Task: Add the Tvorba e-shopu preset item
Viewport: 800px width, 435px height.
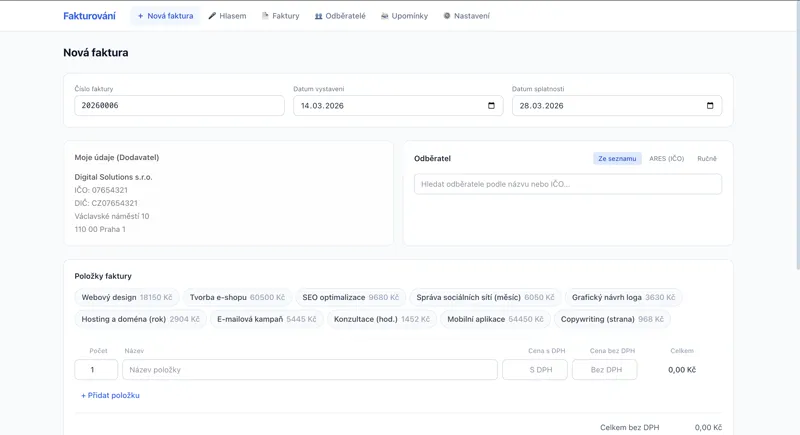Action: (x=237, y=297)
